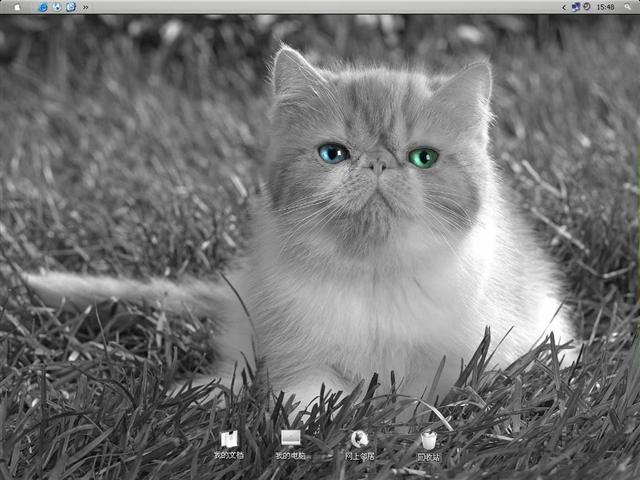Expand the quick launch overflow chevron
This screenshot has width=640, height=480.
tap(85, 7)
